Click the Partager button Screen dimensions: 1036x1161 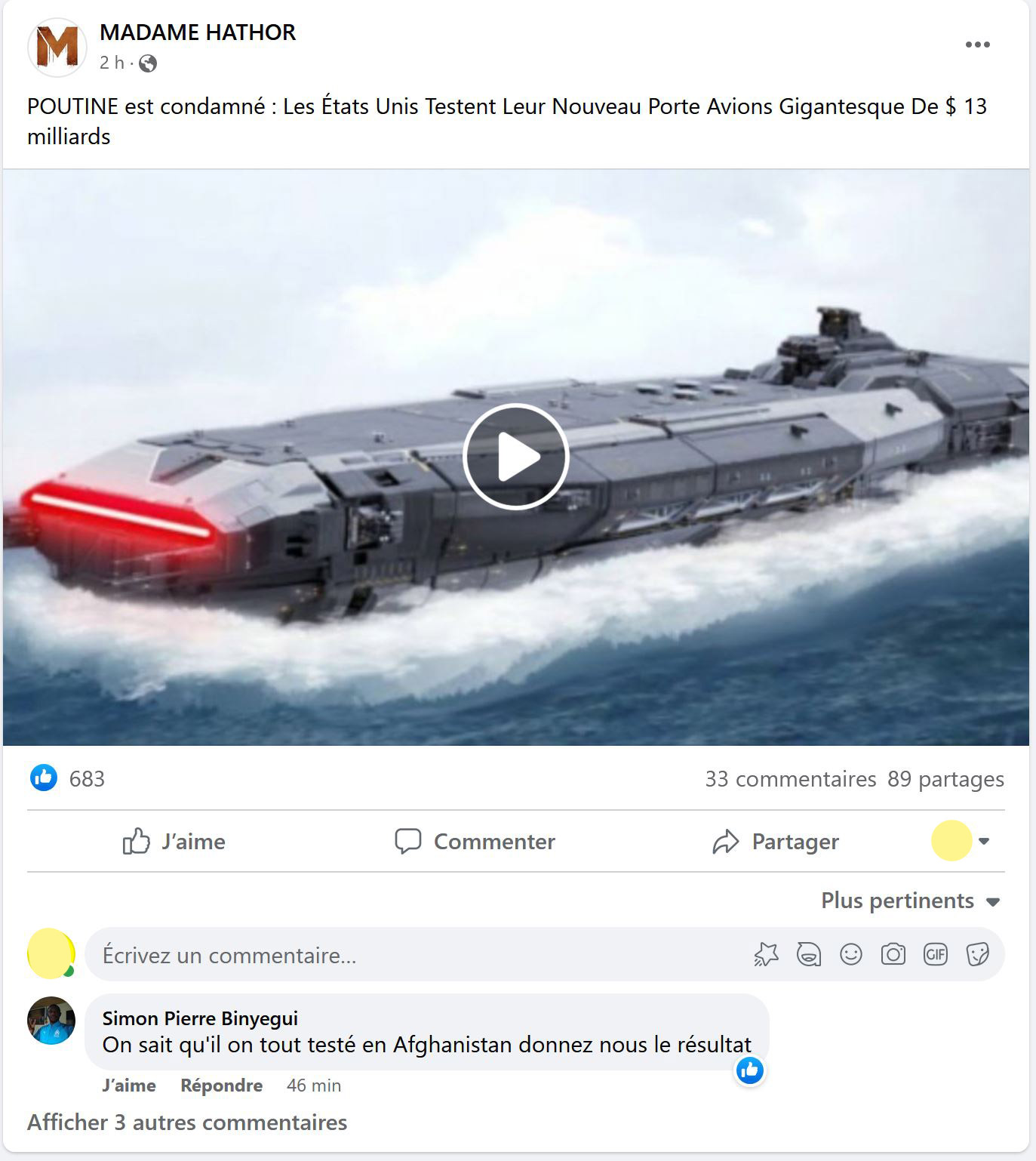click(776, 841)
